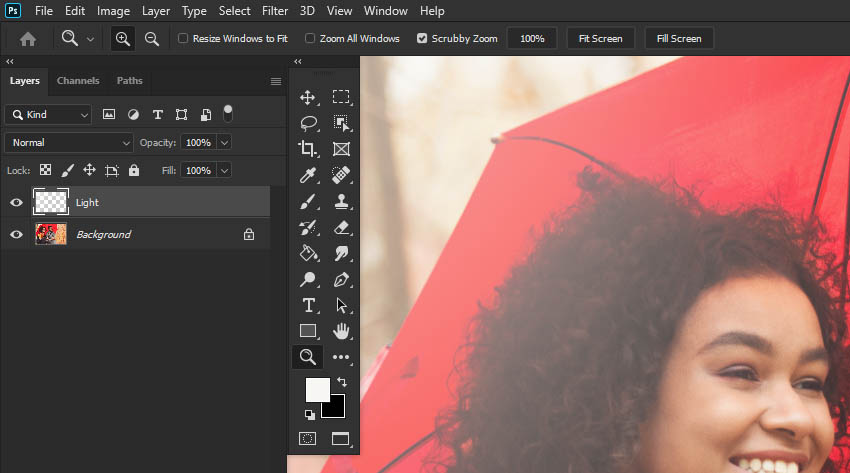850x473 pixels.
Task: Switch to the Paths tab
Action: pyautogui.click(x=130, y=80)
